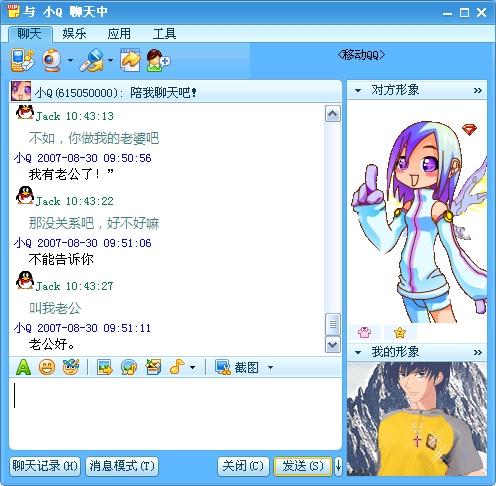Open font settings with green A icon
The image size is (496, 486).
coord(23,367)
